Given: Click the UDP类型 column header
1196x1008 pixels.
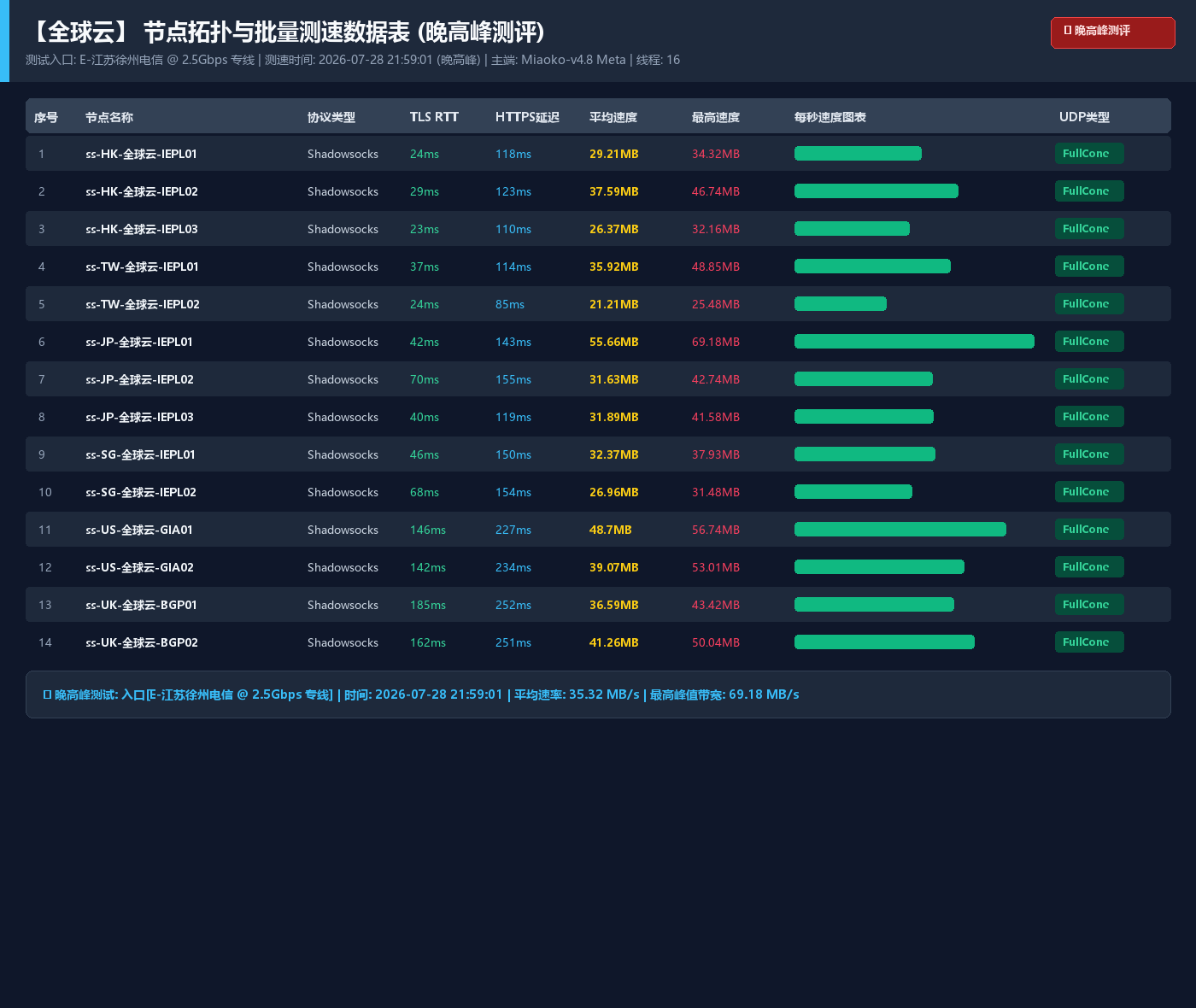Looking at the screenshot, I should point(1084,117).
